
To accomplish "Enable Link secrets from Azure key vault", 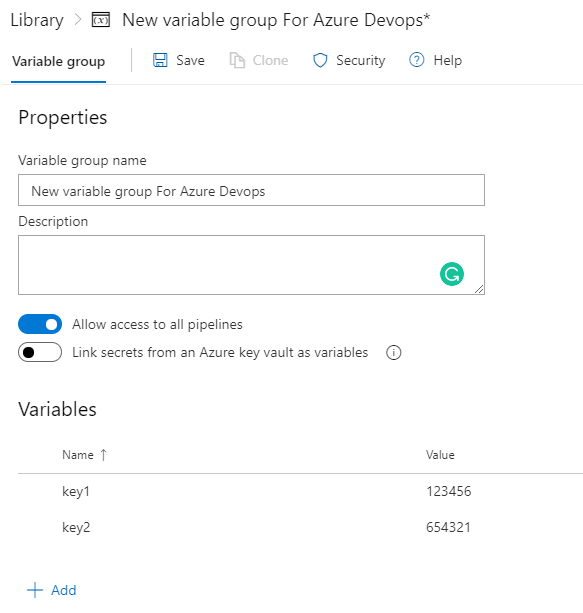I will click(40, 352).
